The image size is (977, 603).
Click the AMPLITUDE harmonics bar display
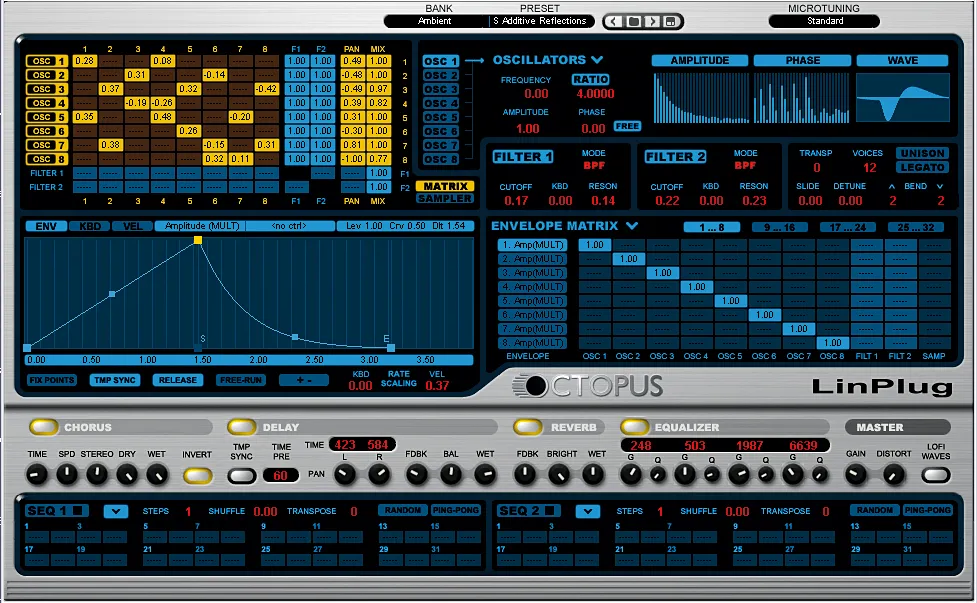[700, 97]
